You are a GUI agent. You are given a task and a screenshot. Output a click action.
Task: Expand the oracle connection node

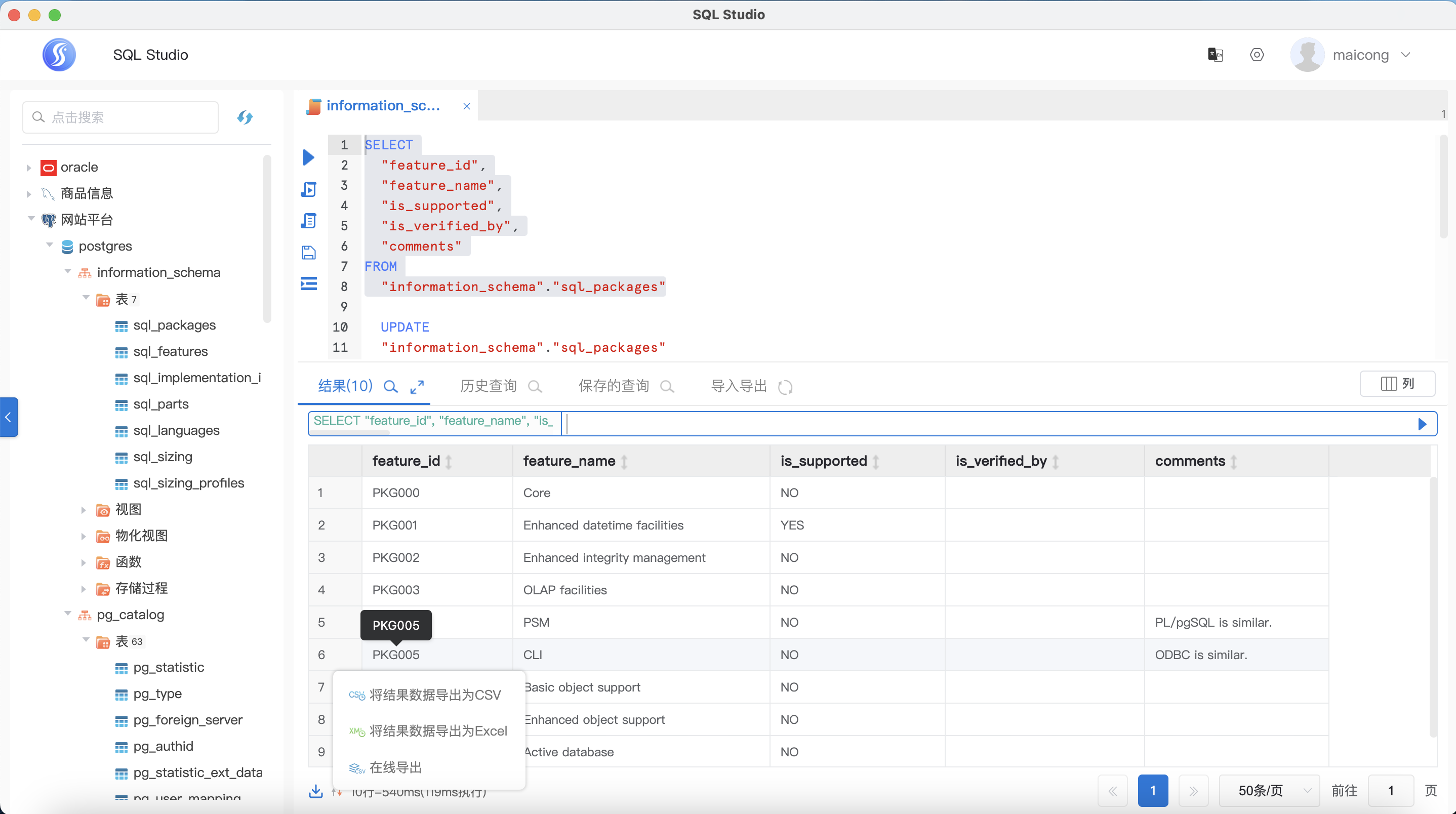tap(29, 168)
